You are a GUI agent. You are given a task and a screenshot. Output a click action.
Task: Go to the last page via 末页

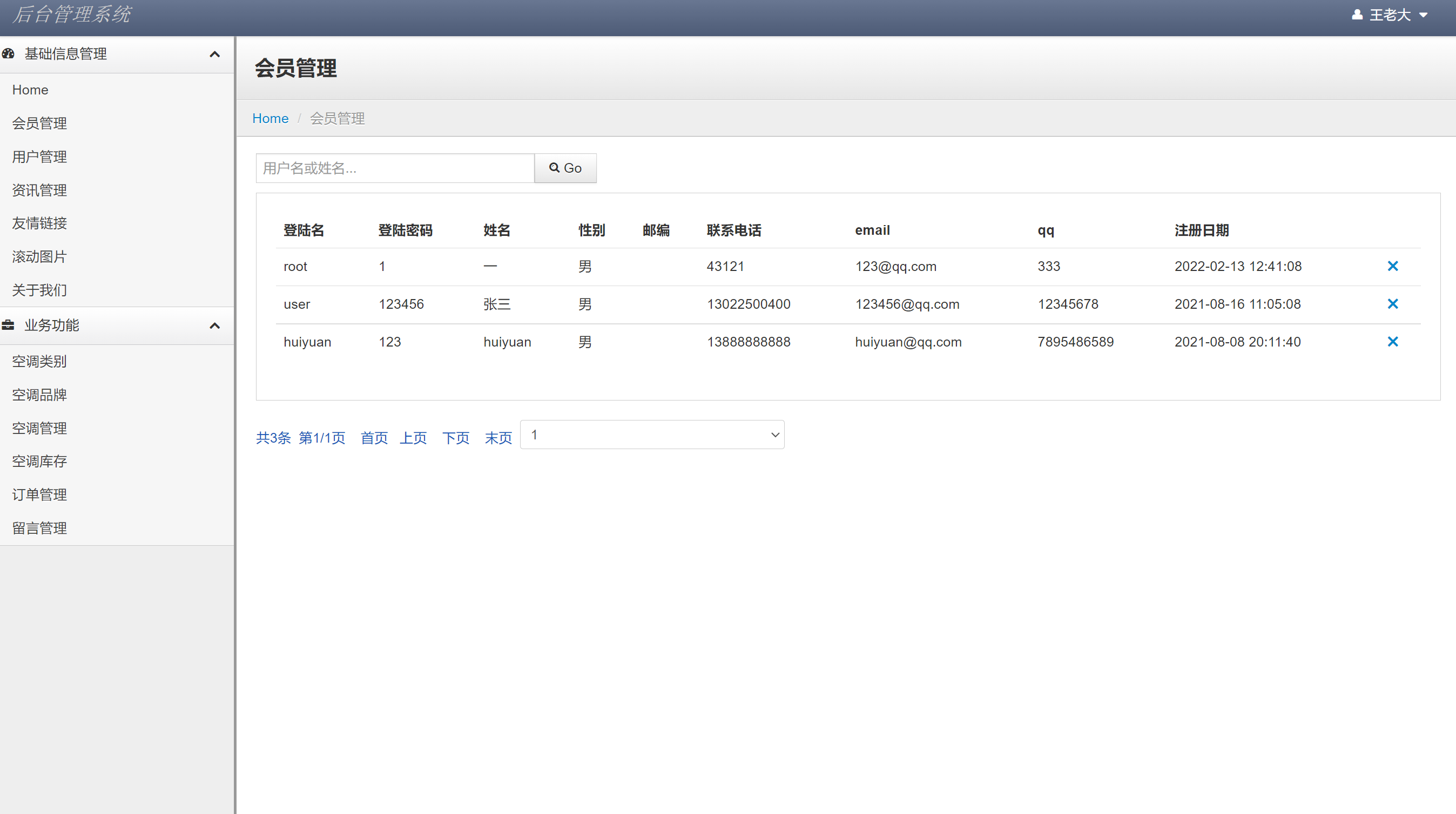pos(498,438)
